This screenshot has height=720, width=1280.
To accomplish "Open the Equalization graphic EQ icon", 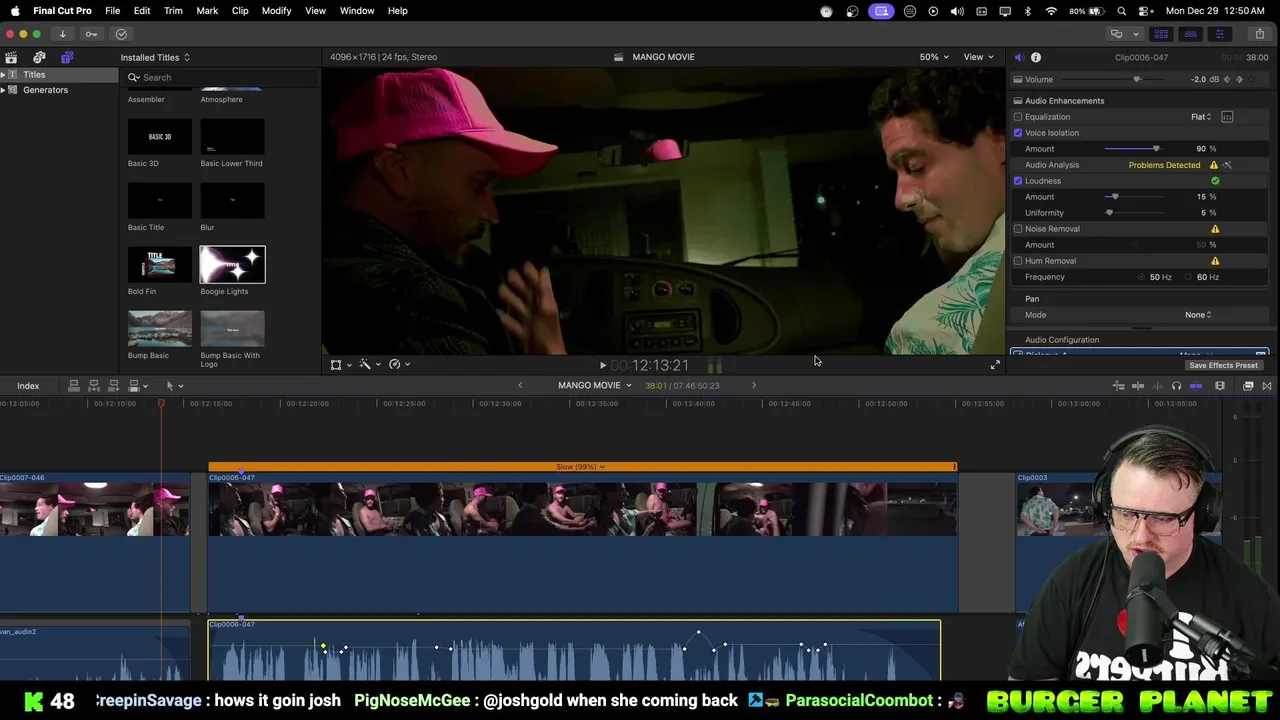I will point(1227,117).
